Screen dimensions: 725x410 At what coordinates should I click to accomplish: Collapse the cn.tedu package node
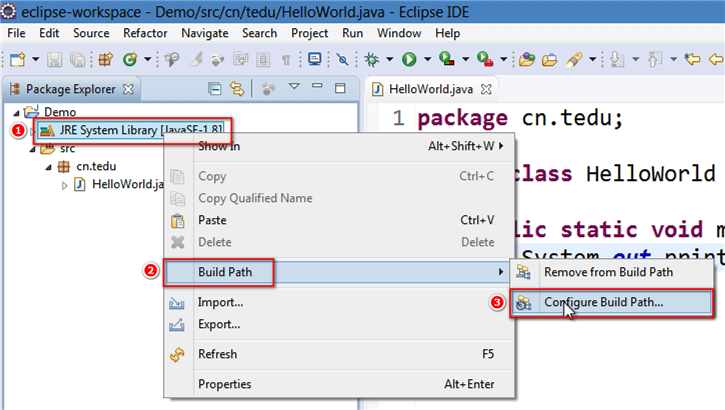(x=48, y=167)
